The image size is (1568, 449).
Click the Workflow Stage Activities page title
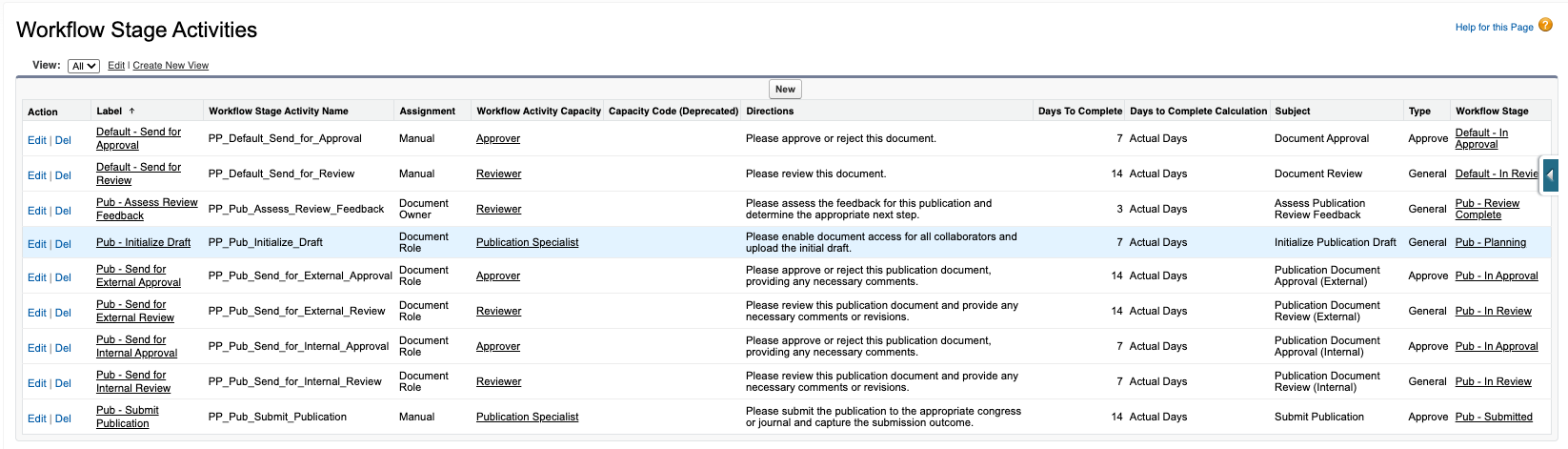coord(137,30)
